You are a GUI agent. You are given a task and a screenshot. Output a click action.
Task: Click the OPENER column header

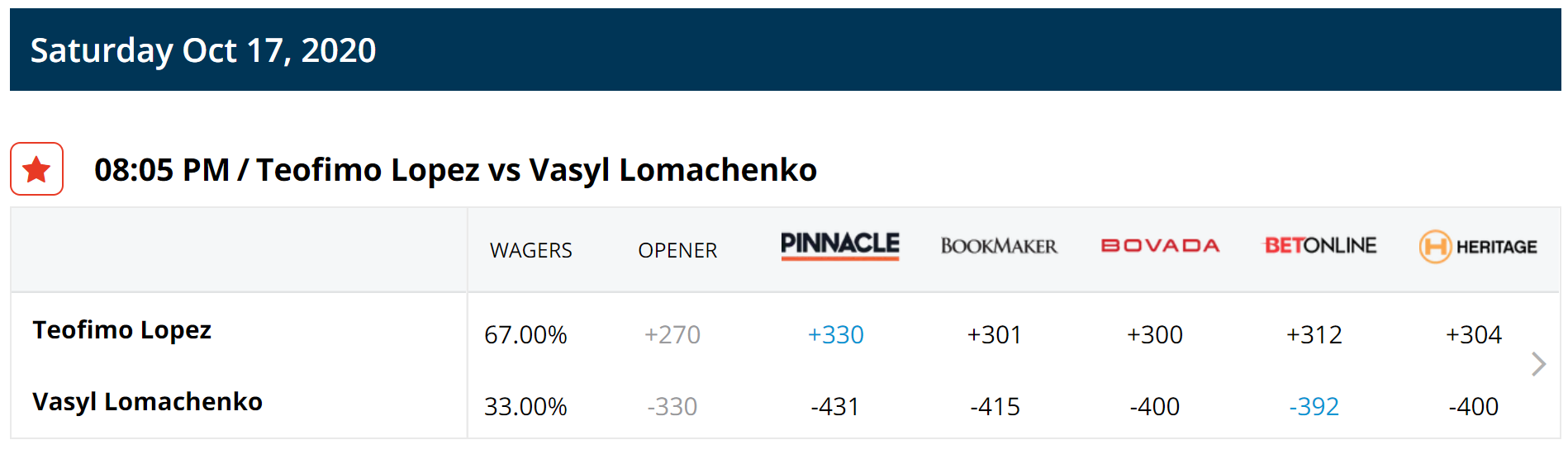(677, 250)
